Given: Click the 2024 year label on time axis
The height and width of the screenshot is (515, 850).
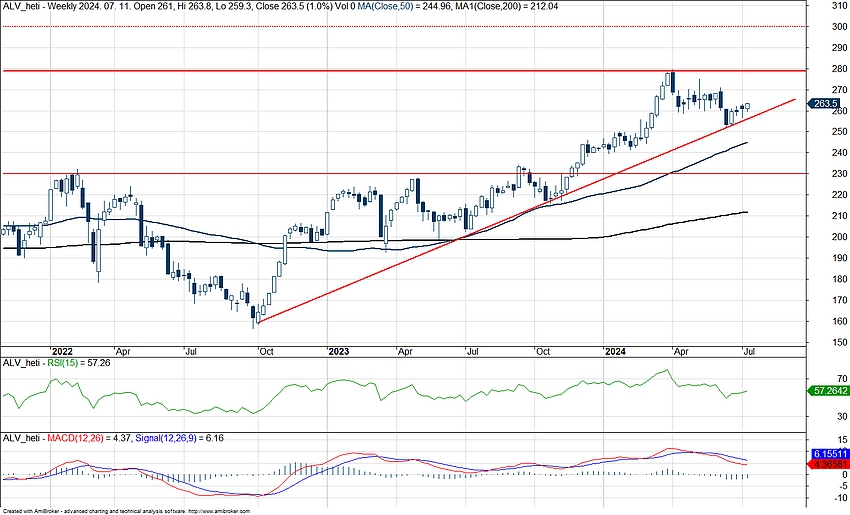Looking at the screenshot, I should (616, 351).
